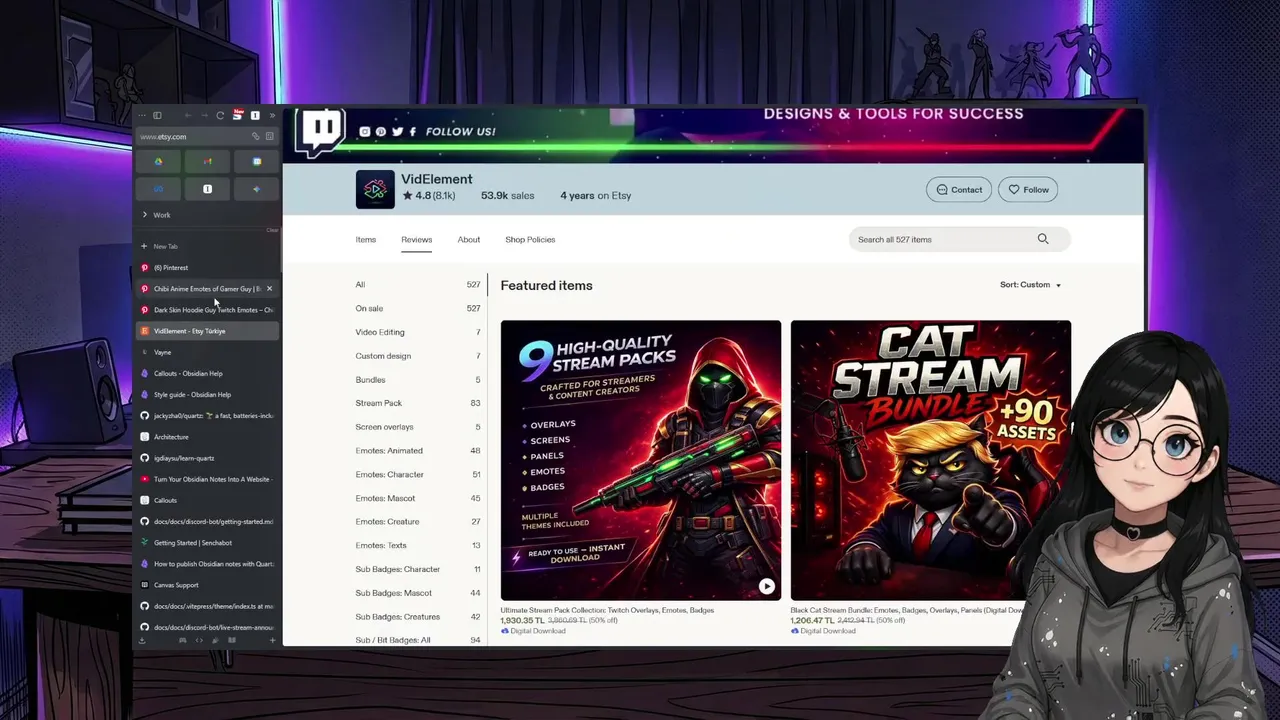Viewport: 1280px width, 720px height.
Task: Open the shop's Twitter icon in the banner
Action: click(x=397, y=132)
